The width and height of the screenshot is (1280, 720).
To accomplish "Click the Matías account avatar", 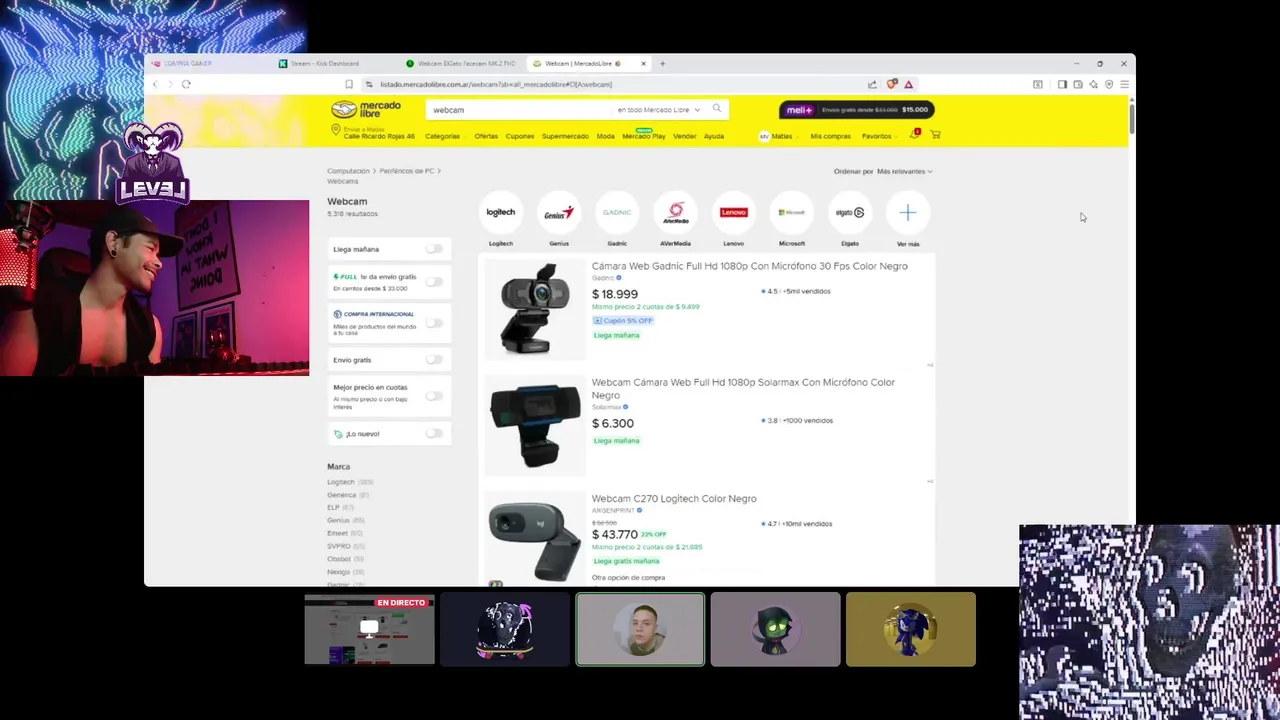I will click(764, 136).
